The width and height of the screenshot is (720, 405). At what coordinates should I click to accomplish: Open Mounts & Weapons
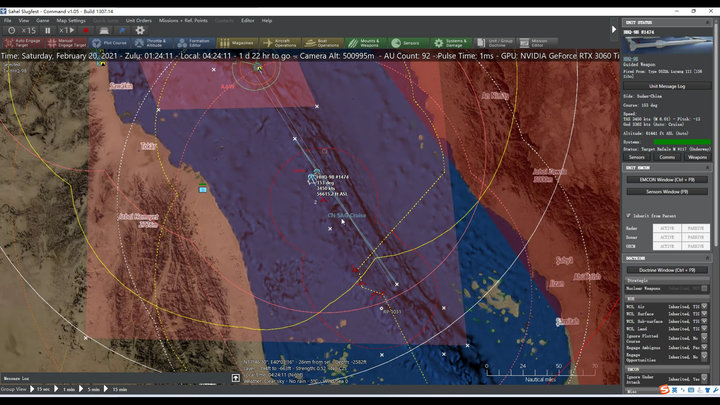[x=365, y=43]
